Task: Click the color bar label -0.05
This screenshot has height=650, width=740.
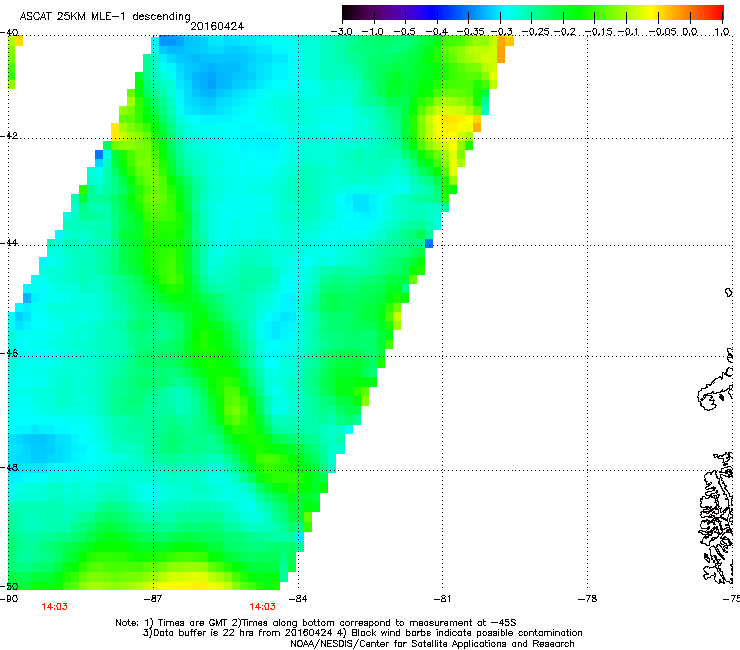Action: pos(663,32)
